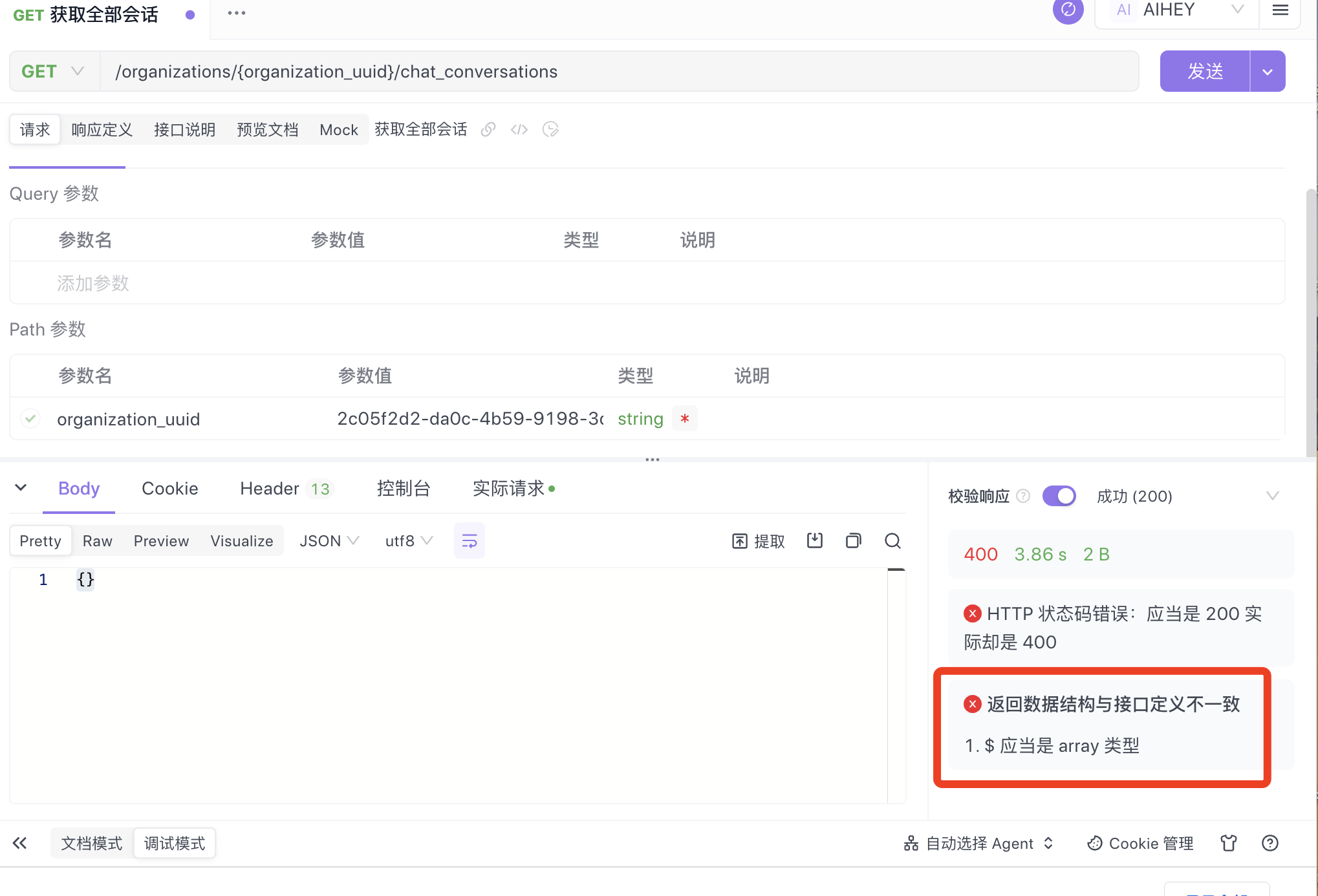
Task: Disable the 校验响应 validation toggle
Action: tap(1059, 496)
